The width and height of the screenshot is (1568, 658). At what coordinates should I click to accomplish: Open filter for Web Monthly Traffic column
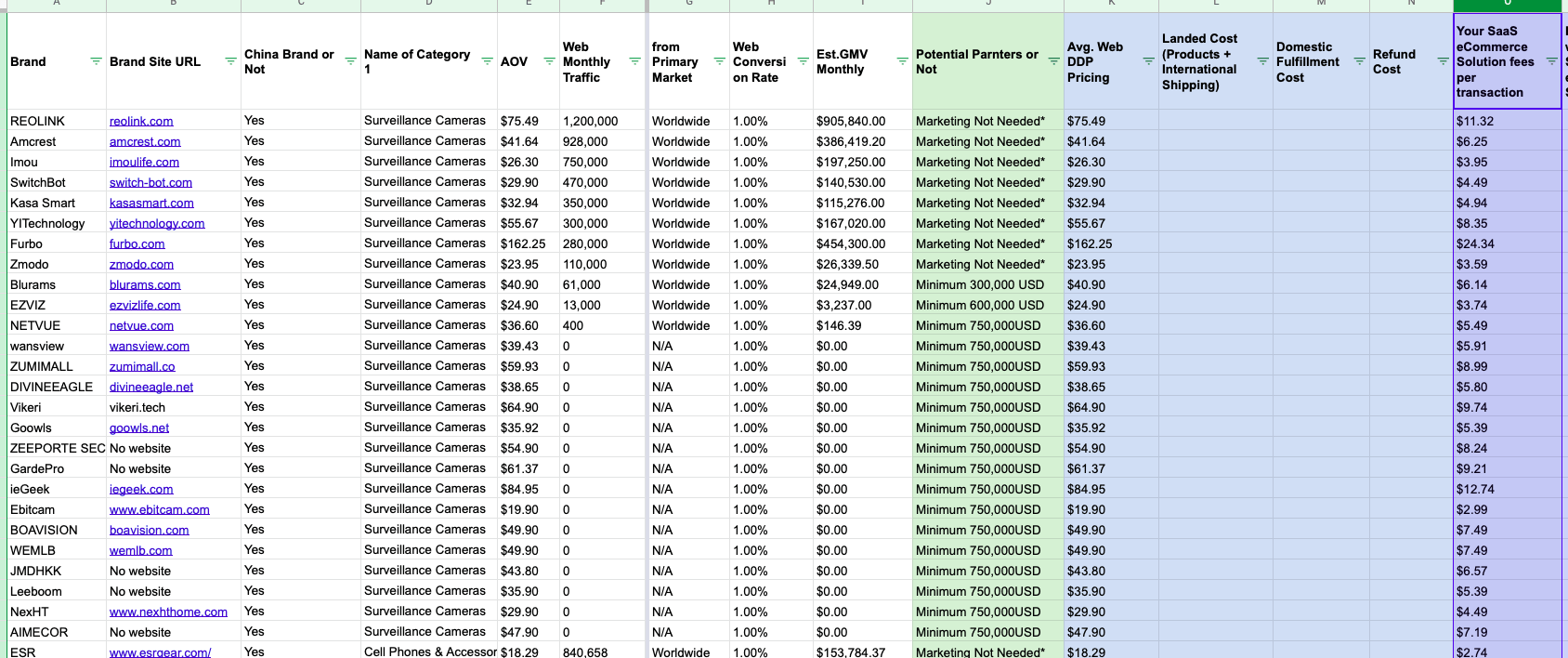pyautogui.click(x=634, y=61)
